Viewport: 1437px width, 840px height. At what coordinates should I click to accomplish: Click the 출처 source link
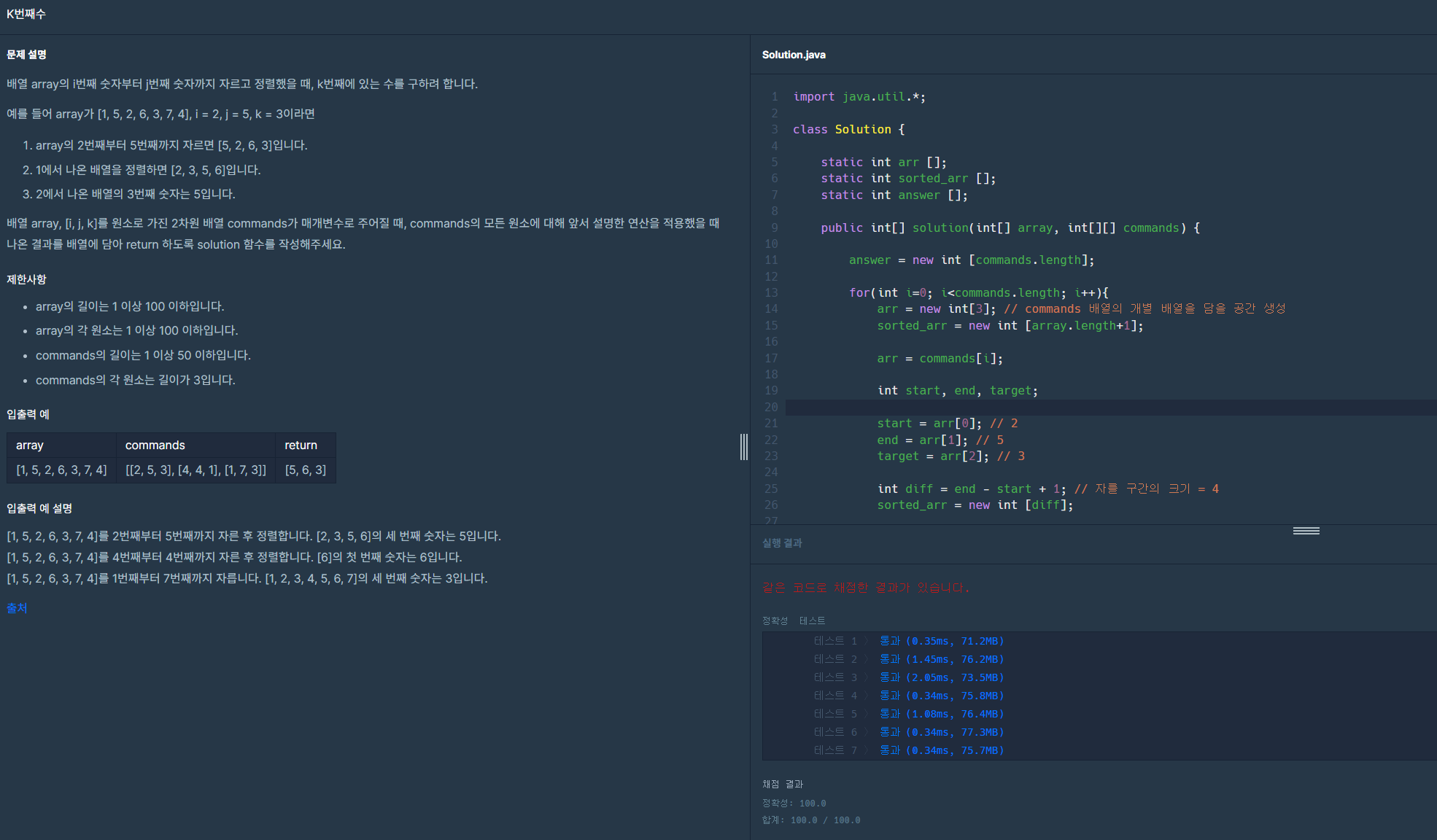pyautogui.click(x=17, y=608)
